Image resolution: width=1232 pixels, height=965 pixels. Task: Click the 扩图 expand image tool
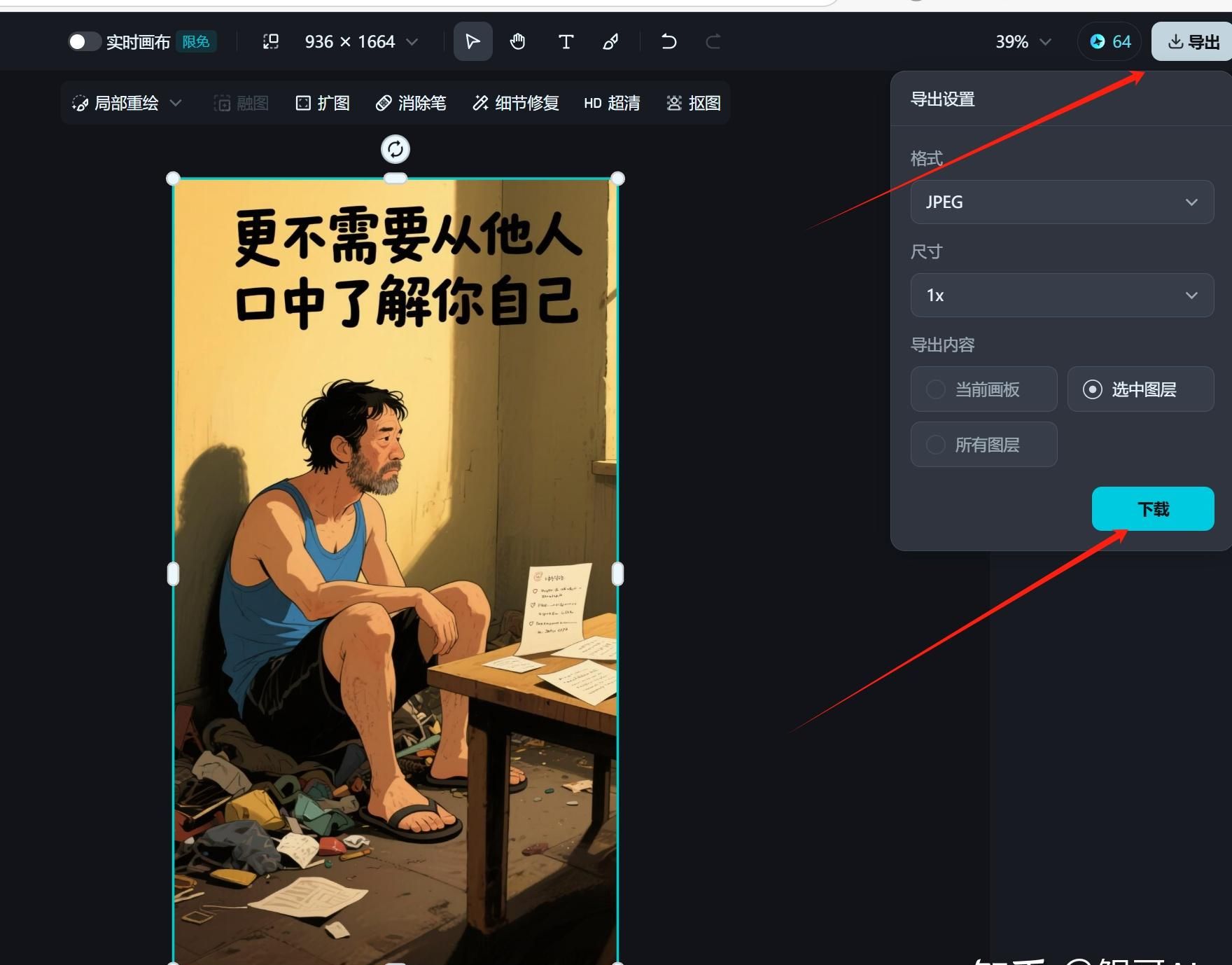click(x=323, y=104)
